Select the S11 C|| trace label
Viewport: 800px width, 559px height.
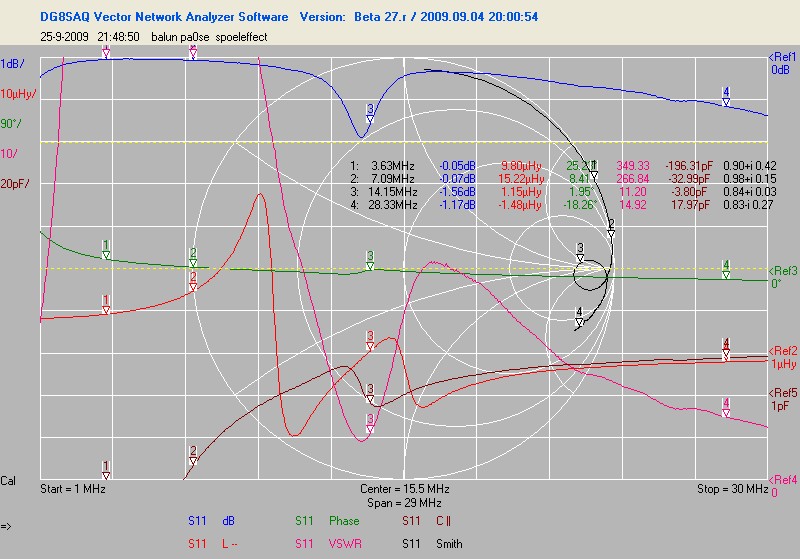point(427,521)
